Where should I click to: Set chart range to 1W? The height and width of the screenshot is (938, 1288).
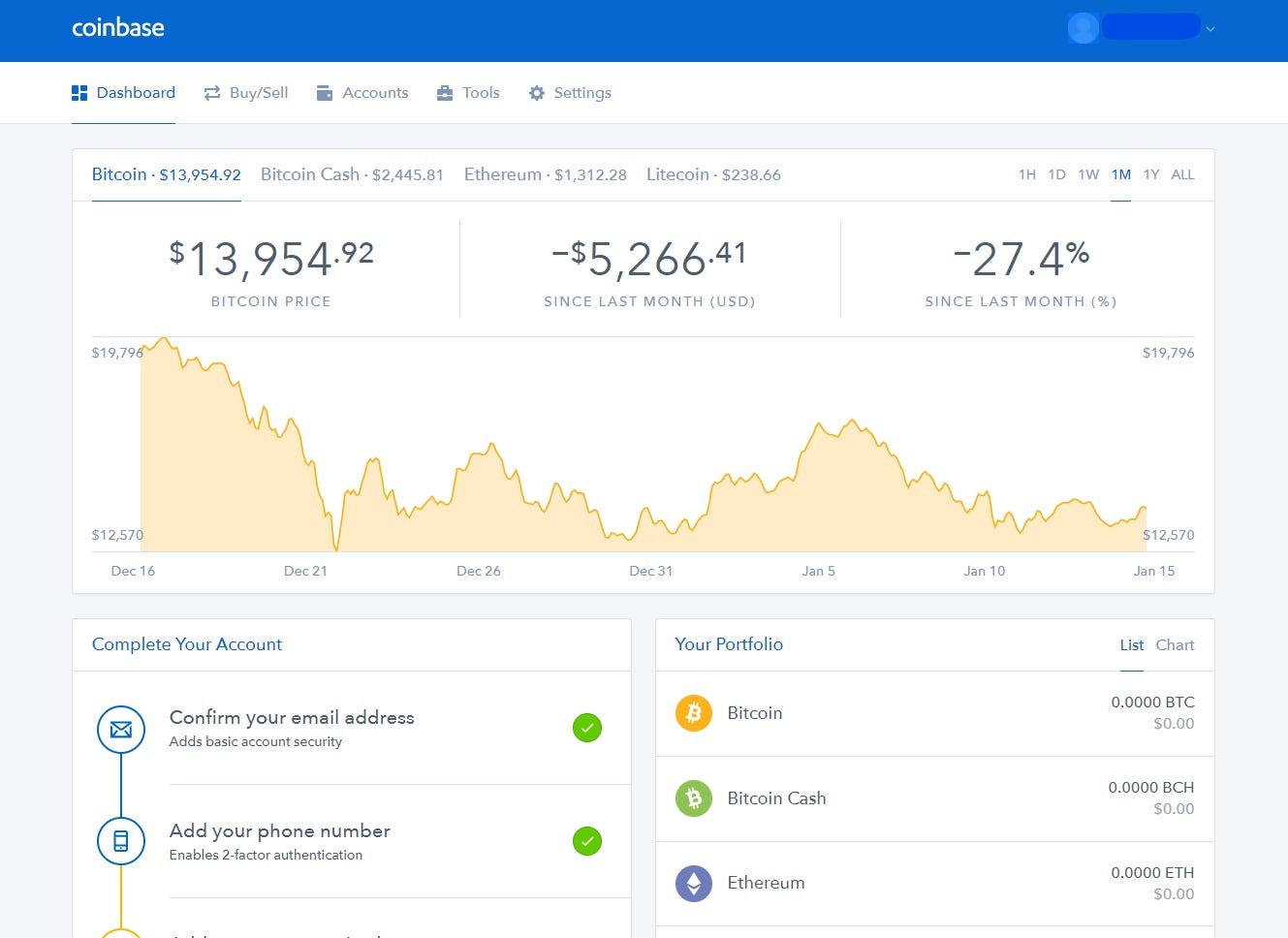tap(1088, 174)
